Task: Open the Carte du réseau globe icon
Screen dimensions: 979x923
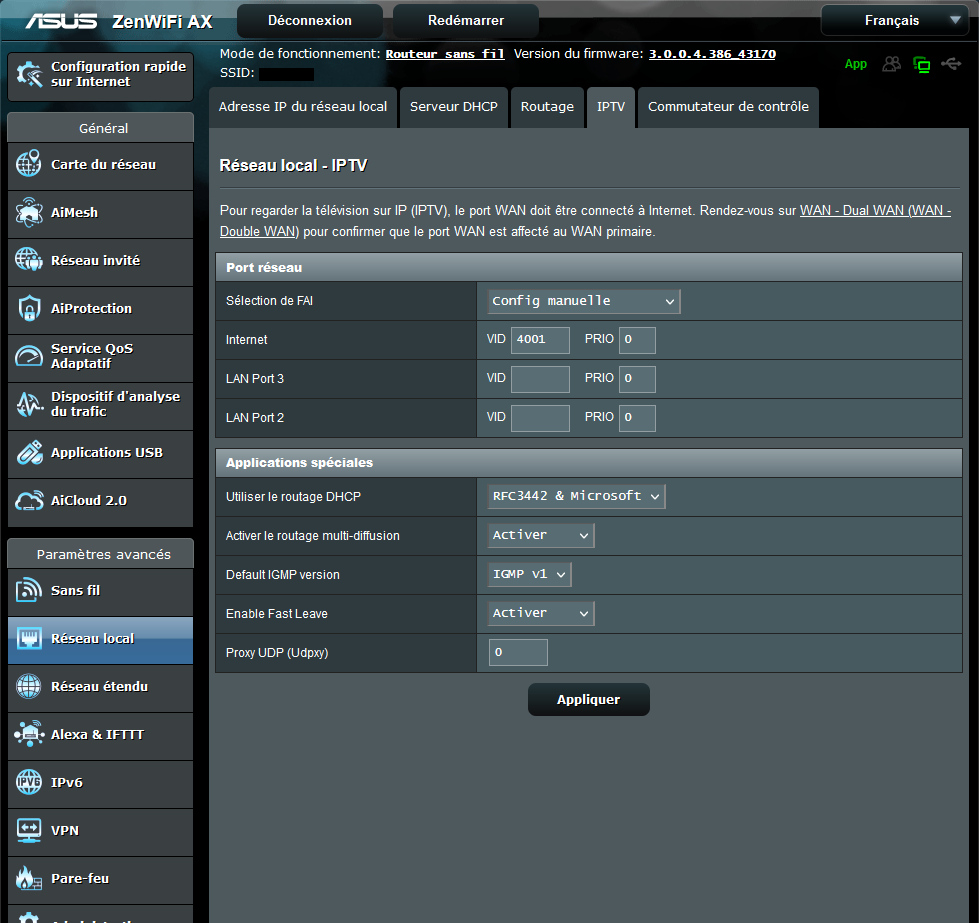Action: pos(29,164)
